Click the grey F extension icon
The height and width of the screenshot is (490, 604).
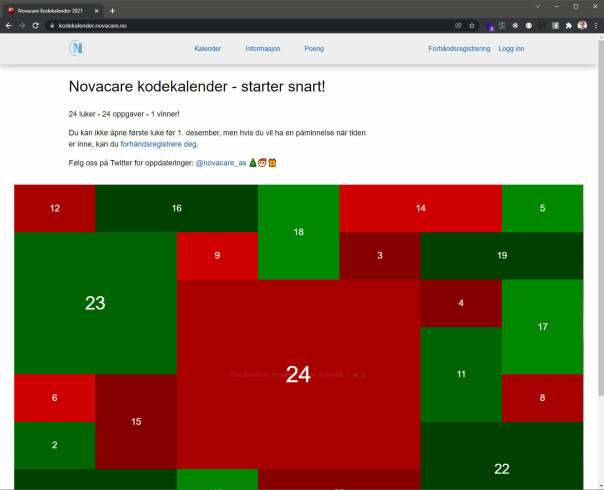pos(555,25)
